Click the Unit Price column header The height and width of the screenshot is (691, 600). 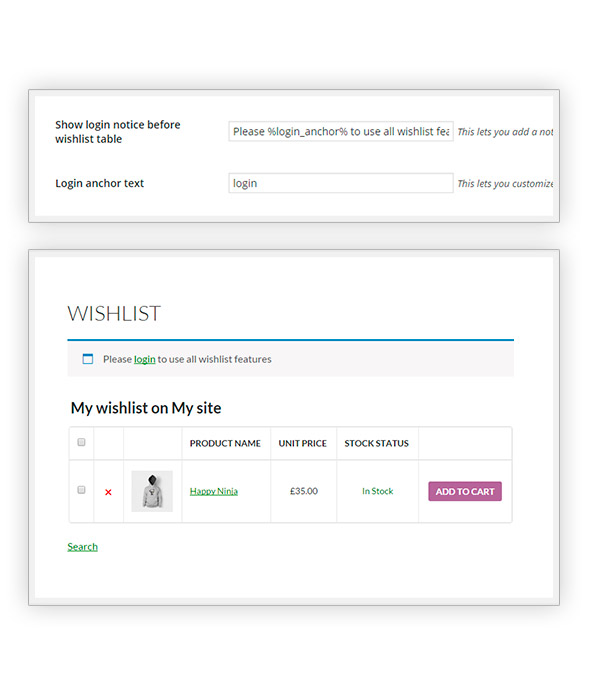[303, 443]
